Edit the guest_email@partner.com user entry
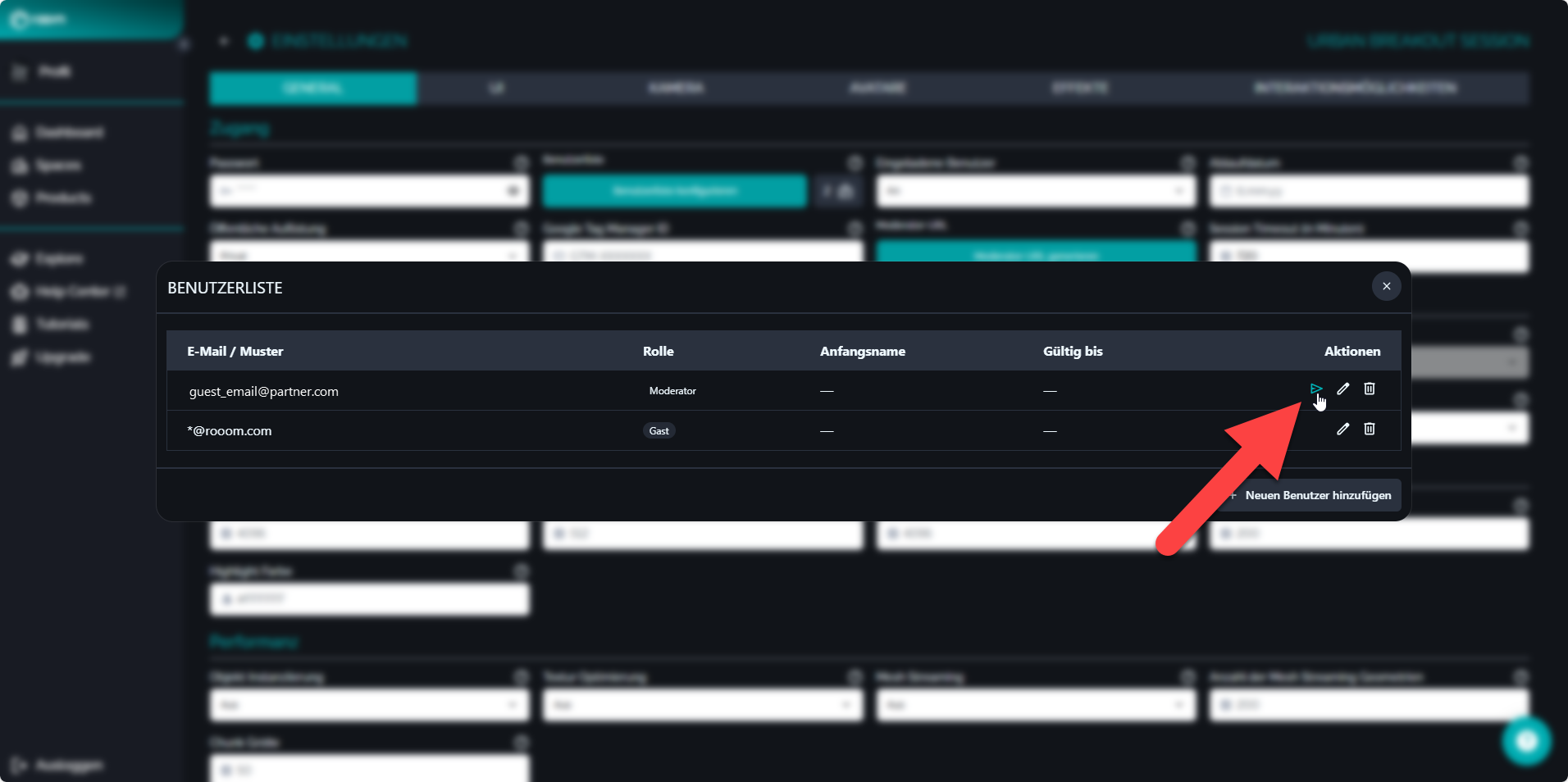 pyautogui.click(x=1342, y=389)
